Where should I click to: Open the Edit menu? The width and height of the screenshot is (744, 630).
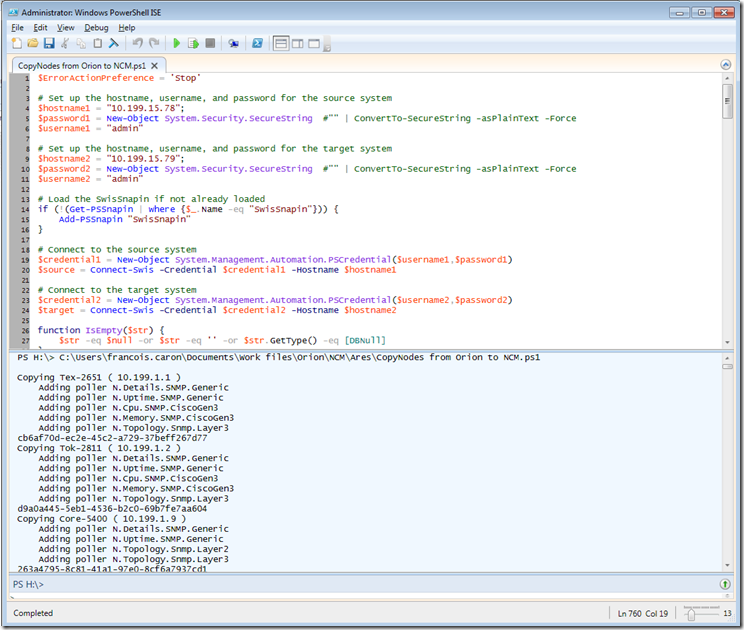(40, 28)
